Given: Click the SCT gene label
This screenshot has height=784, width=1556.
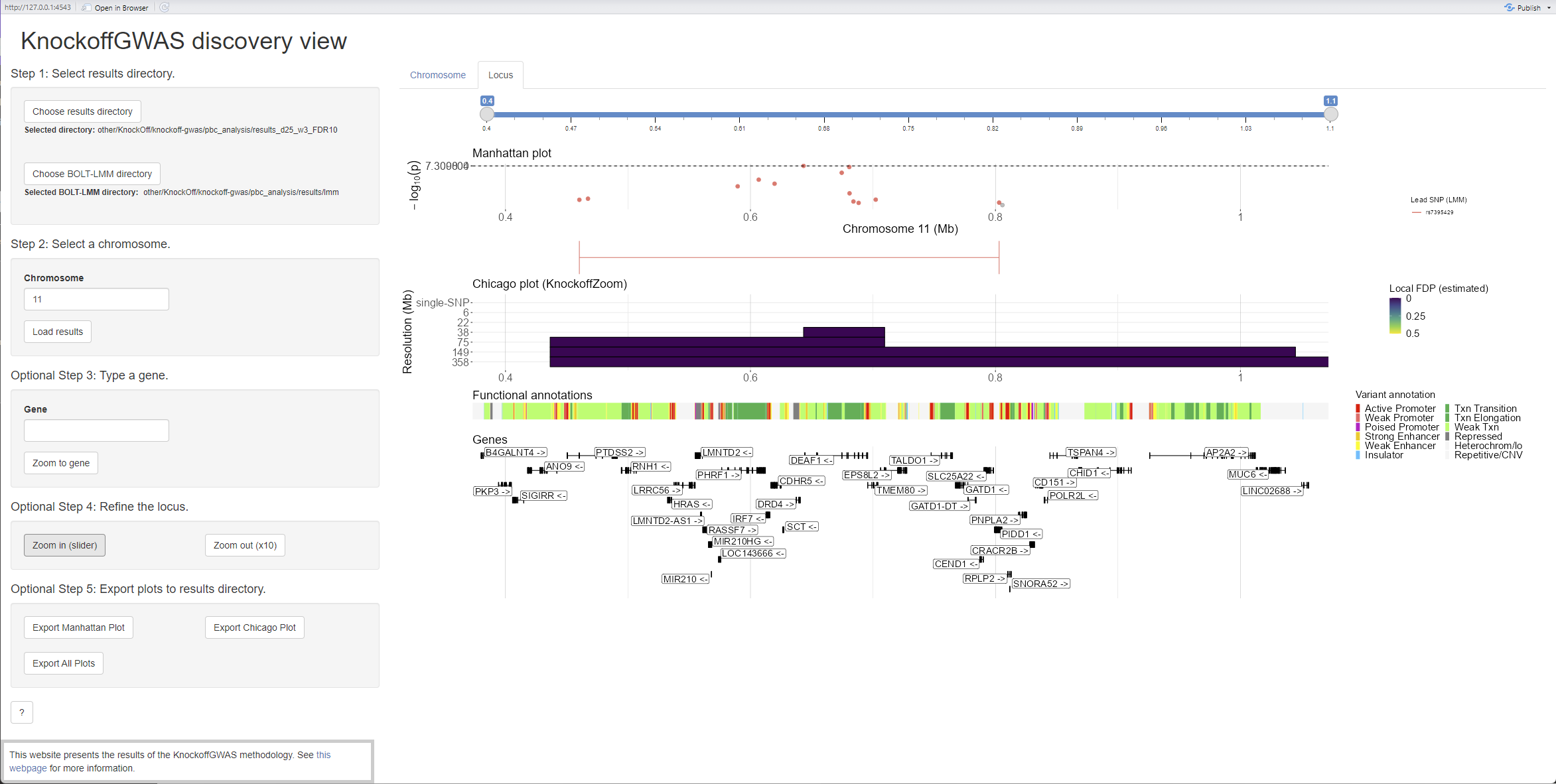Looking at the screenshot, I should click(x=802, y=527).
